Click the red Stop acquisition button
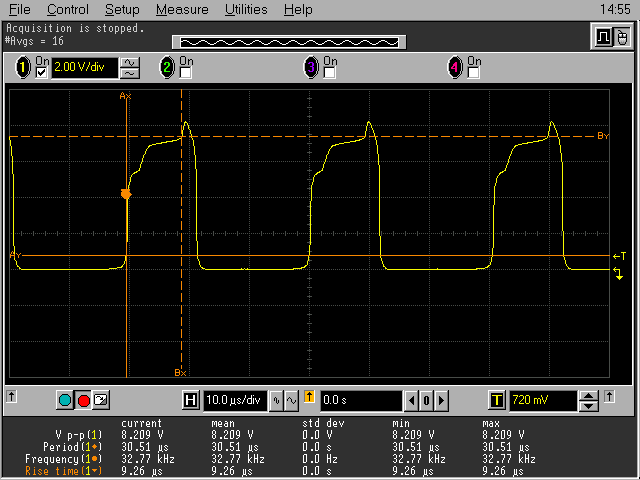This screenshot has height=480, width=640. coord(84,400)
